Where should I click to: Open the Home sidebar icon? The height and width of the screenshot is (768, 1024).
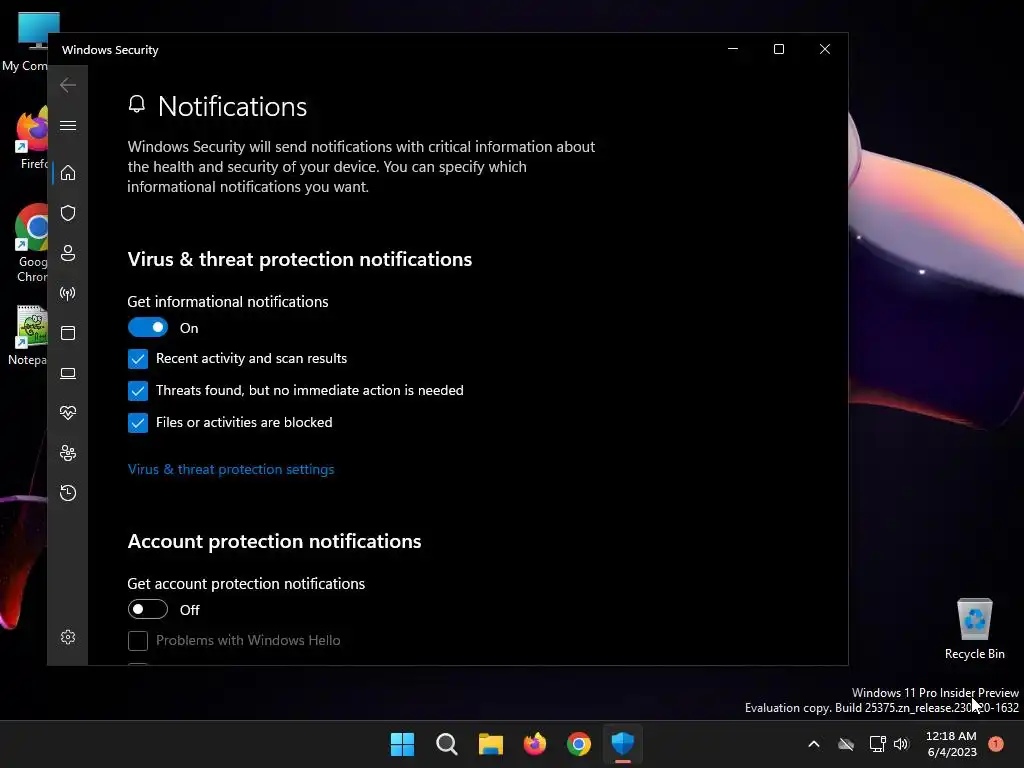(x=68, y=173)
